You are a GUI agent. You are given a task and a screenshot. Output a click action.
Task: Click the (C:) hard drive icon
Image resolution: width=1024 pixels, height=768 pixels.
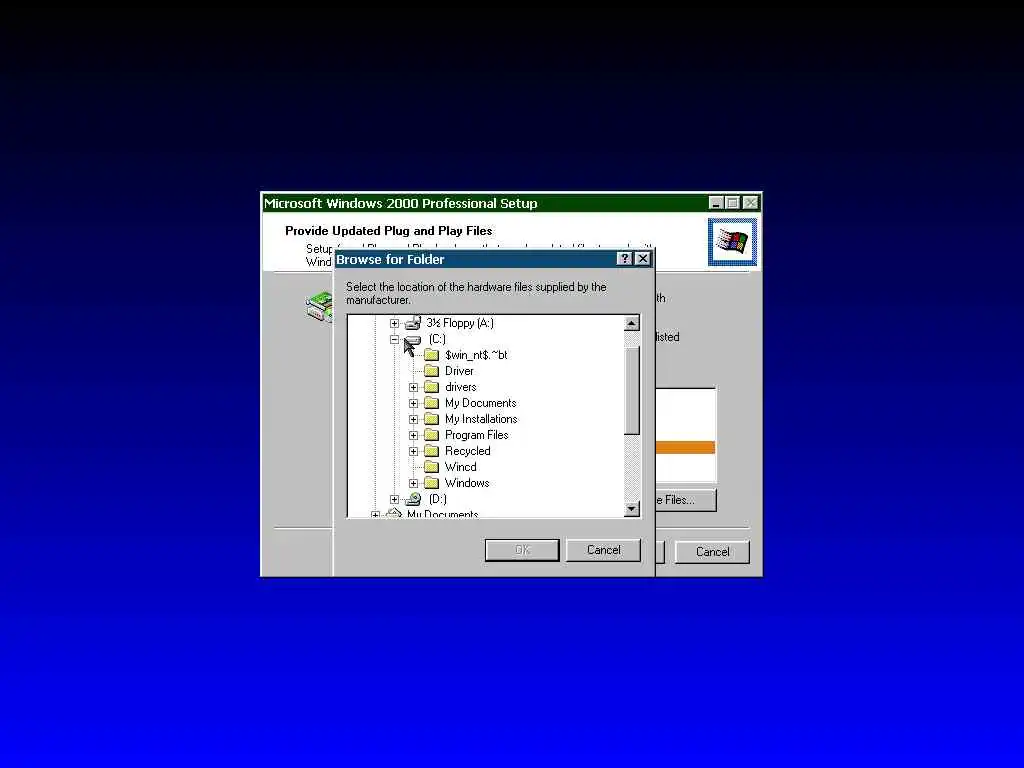point(413,340)
